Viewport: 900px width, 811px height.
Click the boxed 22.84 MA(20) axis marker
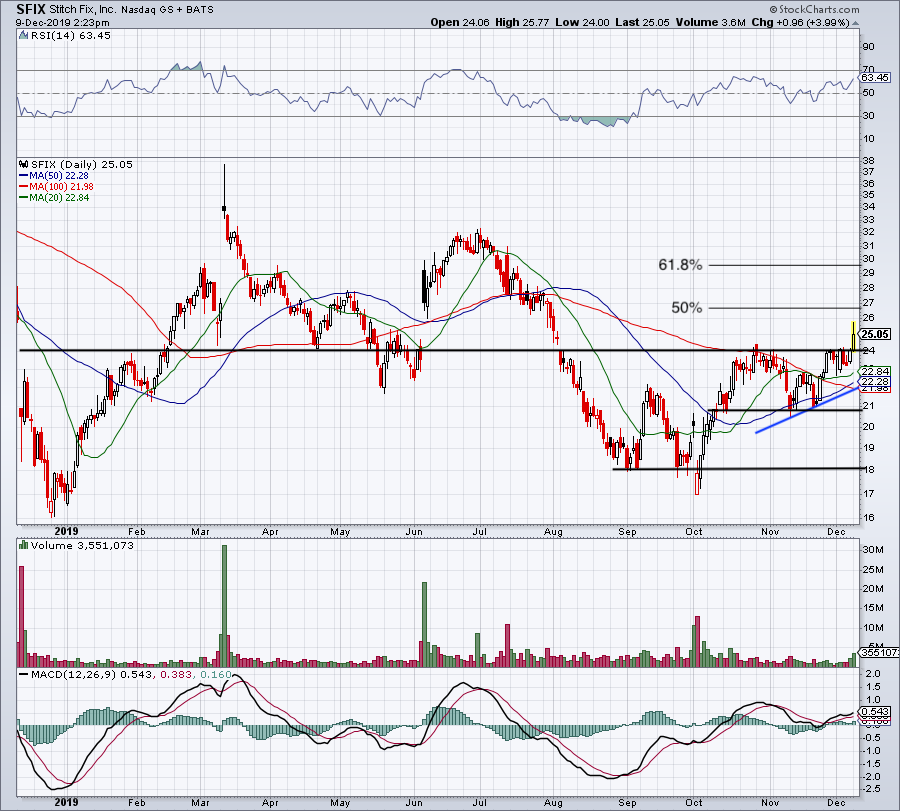click(875, 372)
